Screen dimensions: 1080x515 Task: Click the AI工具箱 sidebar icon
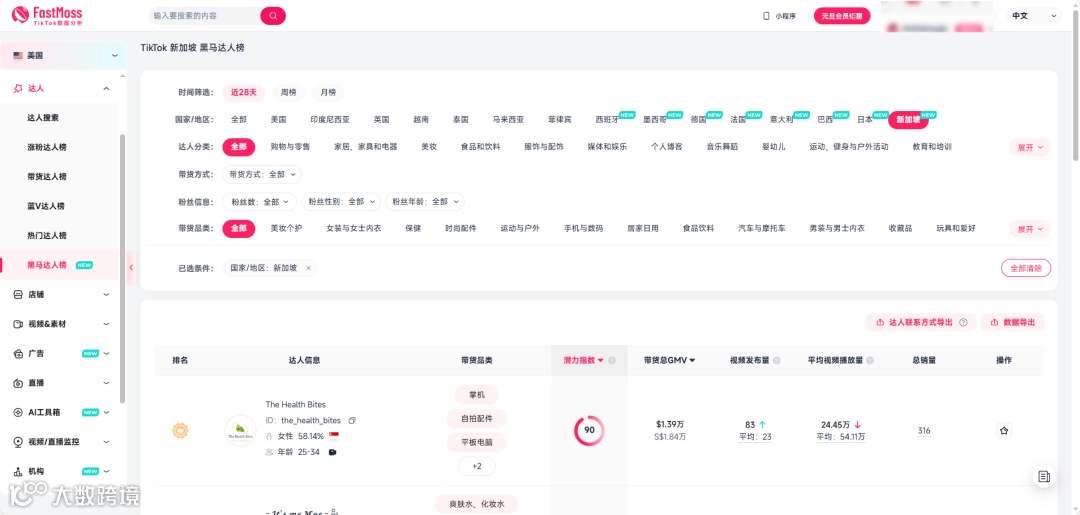(19, 412)
